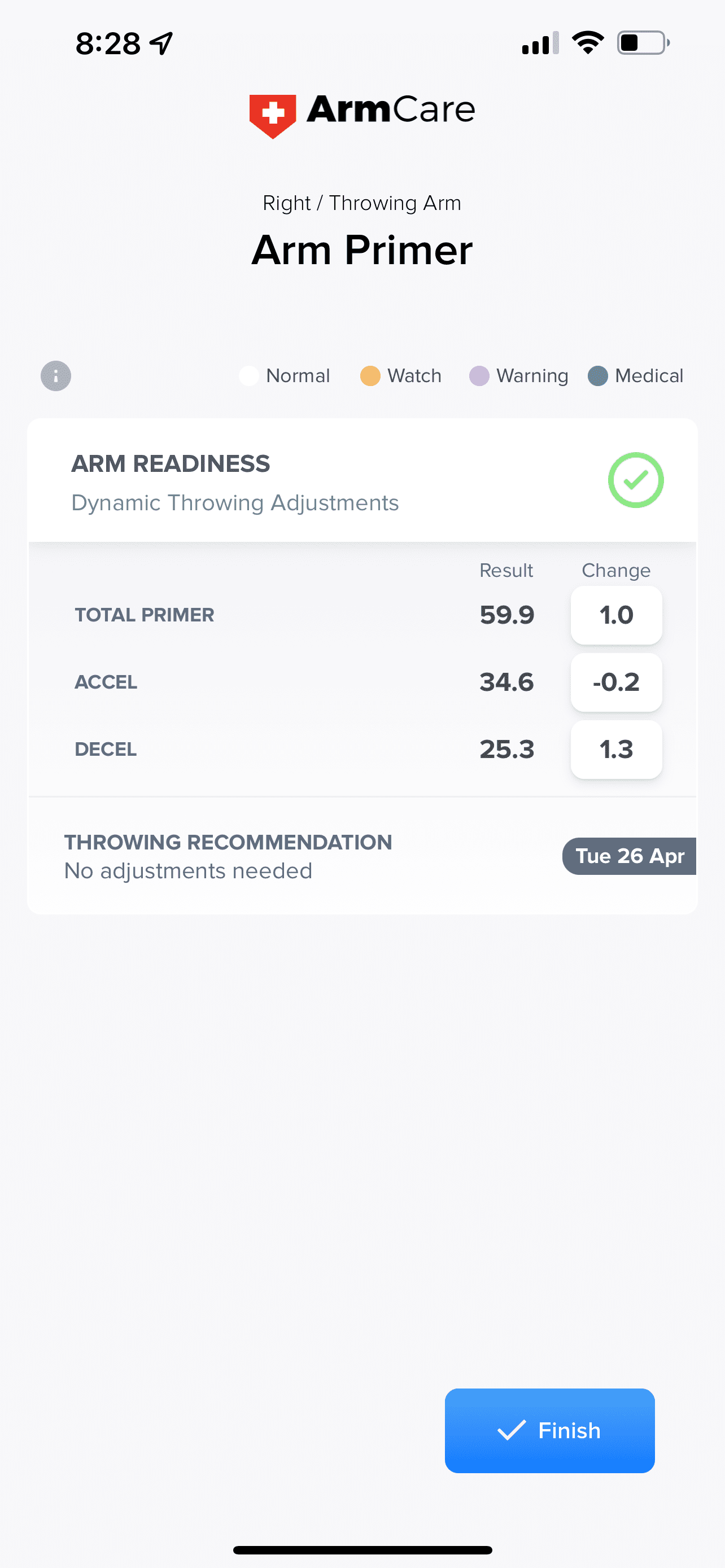This screenshot has width=725, height=1568.
Task: Tap the ArmCare red shield logo
Action: click(x=273, y=115)
